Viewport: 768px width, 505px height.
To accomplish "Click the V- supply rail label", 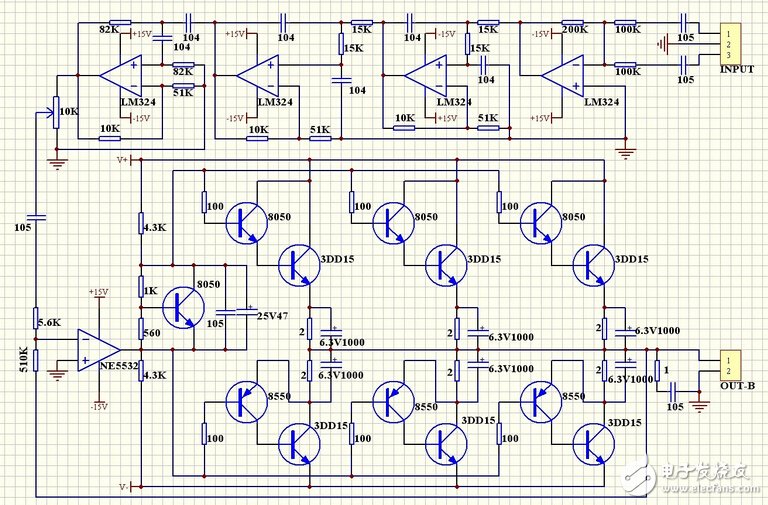I will (x=123, y=486).
